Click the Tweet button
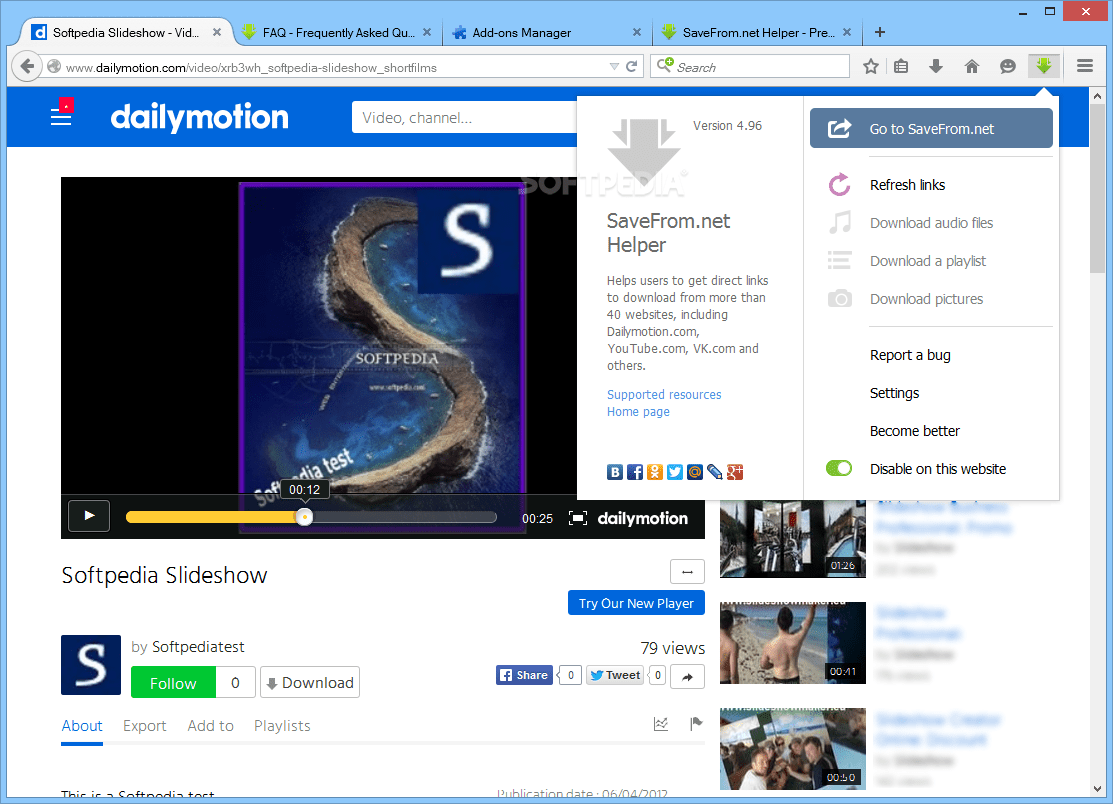This screenshot has height=804, width=1113. click(x=615, y=676)
